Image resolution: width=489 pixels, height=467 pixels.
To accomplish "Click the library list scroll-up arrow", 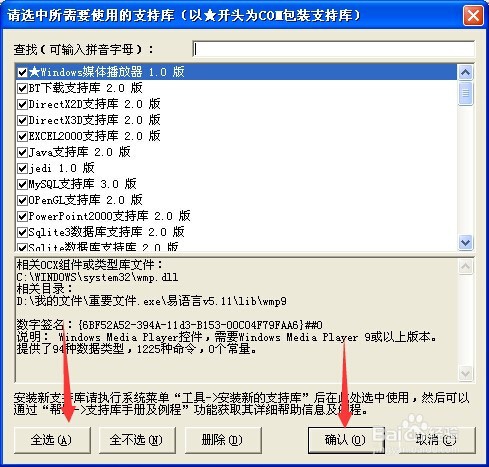I will (x=465, y=72).
